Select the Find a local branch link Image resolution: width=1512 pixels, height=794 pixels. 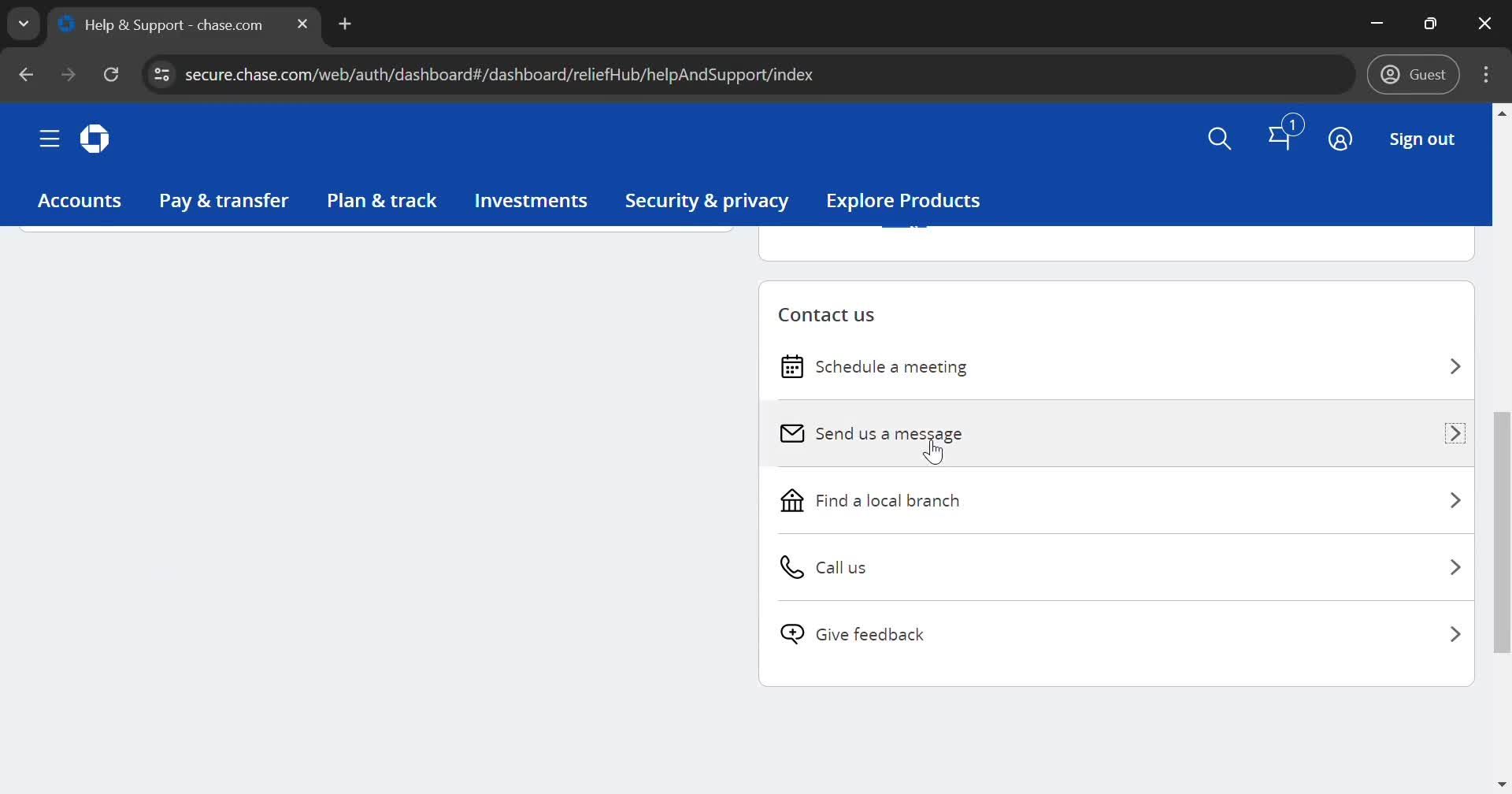[x=888, y=501]
